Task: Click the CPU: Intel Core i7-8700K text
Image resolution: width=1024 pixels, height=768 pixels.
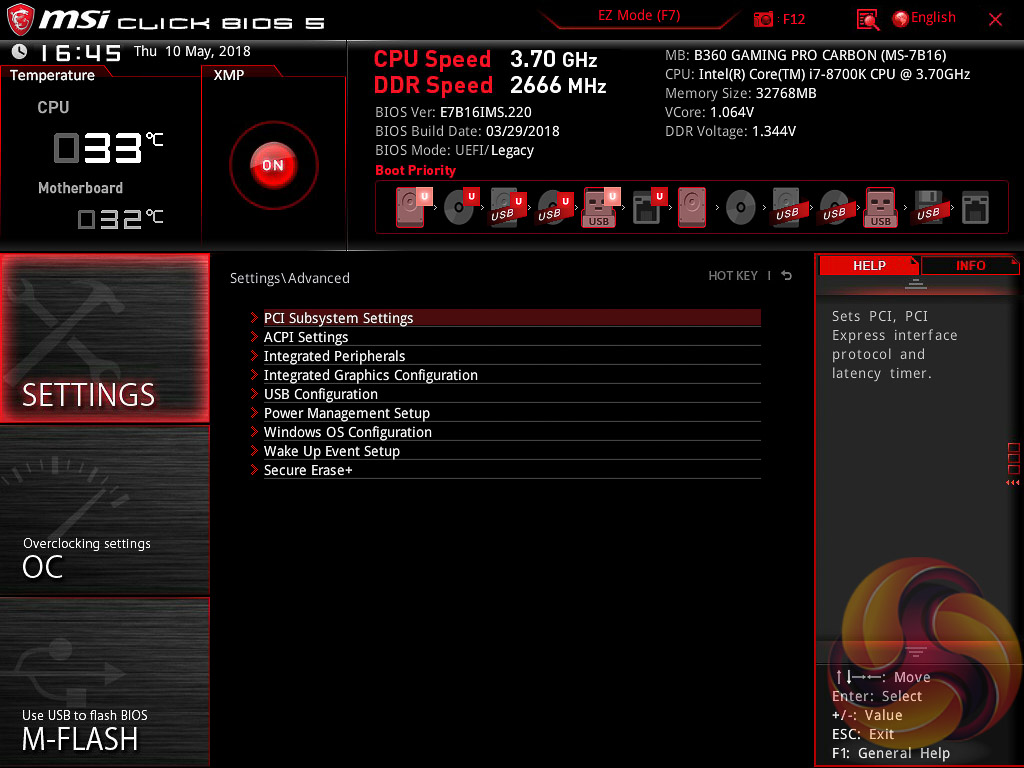Action: pos(818,74)
